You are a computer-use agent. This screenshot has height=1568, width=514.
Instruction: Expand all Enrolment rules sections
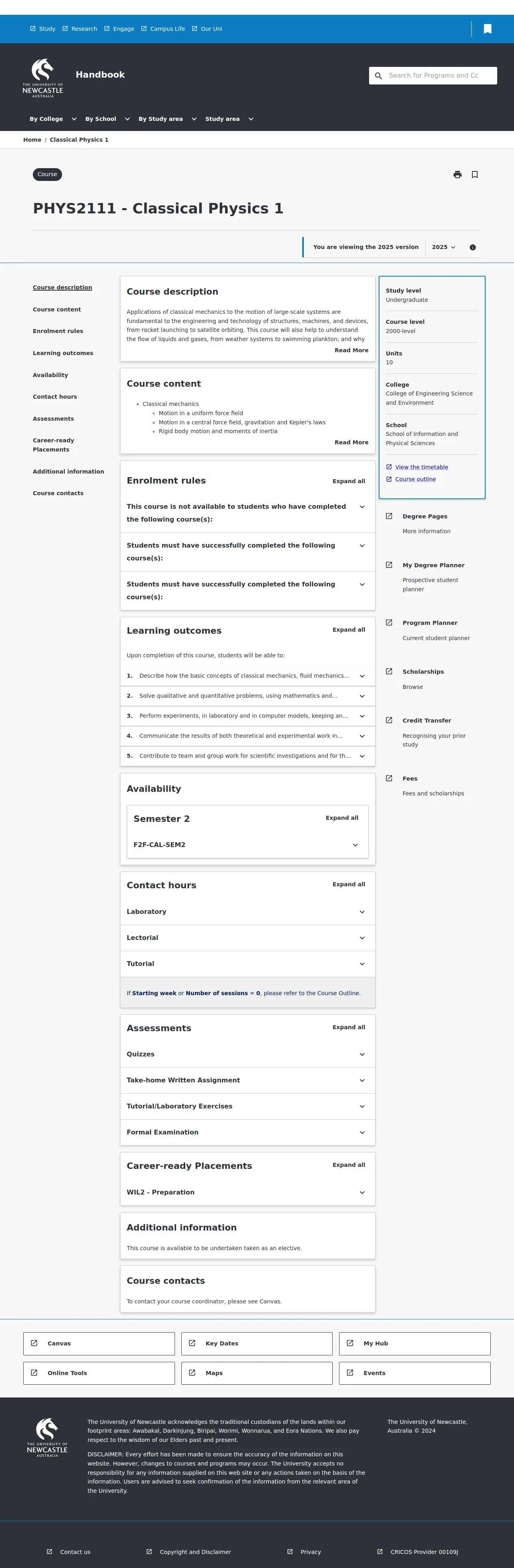click(348, 482)
